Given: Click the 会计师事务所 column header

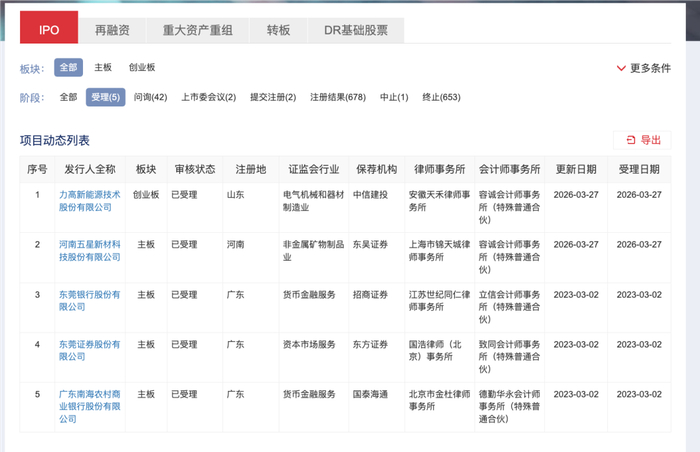Looking at the screenshot, I should tap(509, 169).
